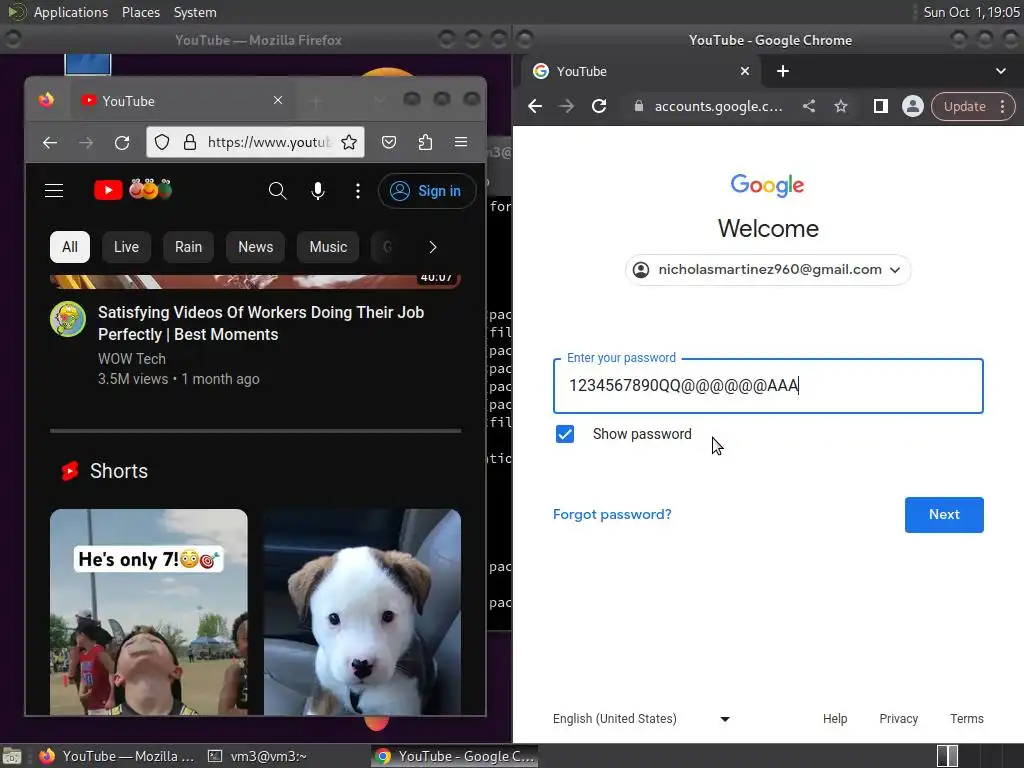The height and width of the screenshot is (768, 1024).
Task: Click the Firefox logo icon beside tab
Action: click(x=46, y=100)
